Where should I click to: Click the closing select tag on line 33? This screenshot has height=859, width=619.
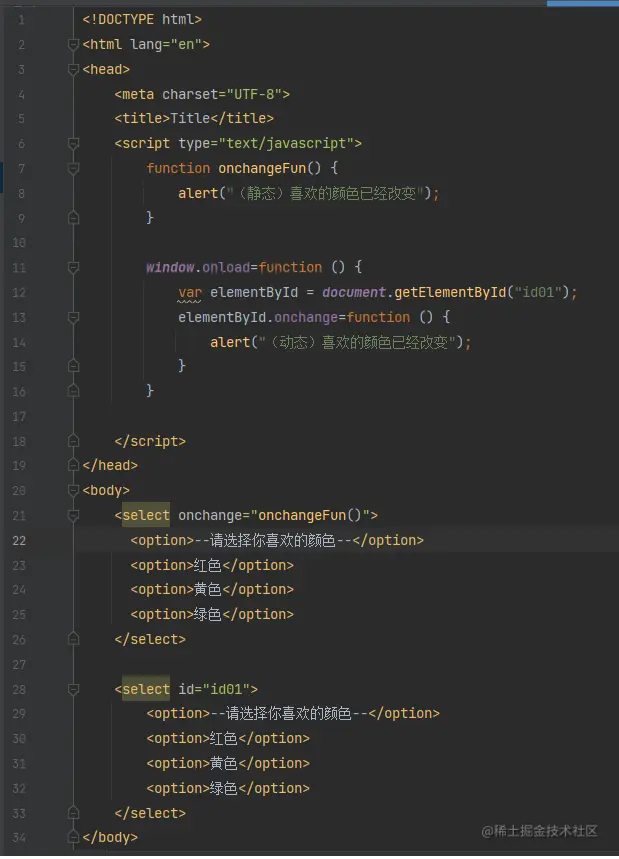pyautogui.click(x=150, y=813)
